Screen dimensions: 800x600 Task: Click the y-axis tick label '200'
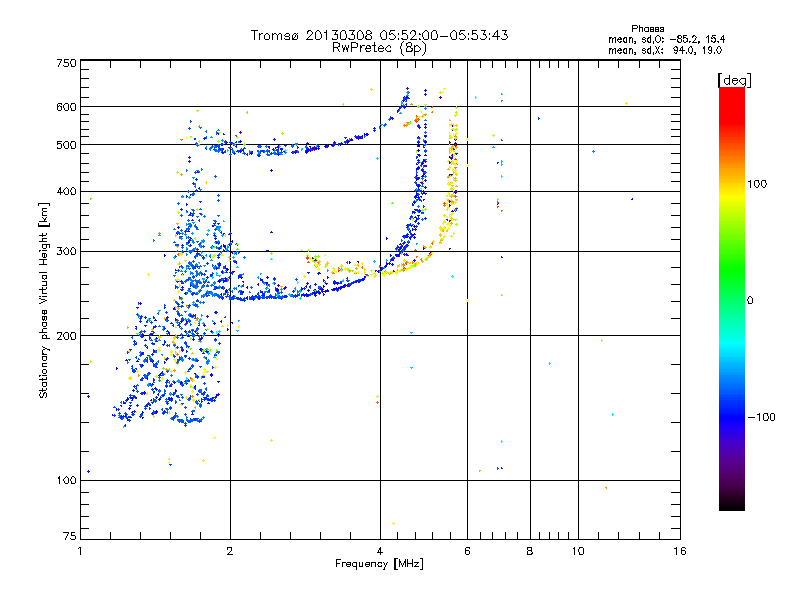click(x=67, y=336)
